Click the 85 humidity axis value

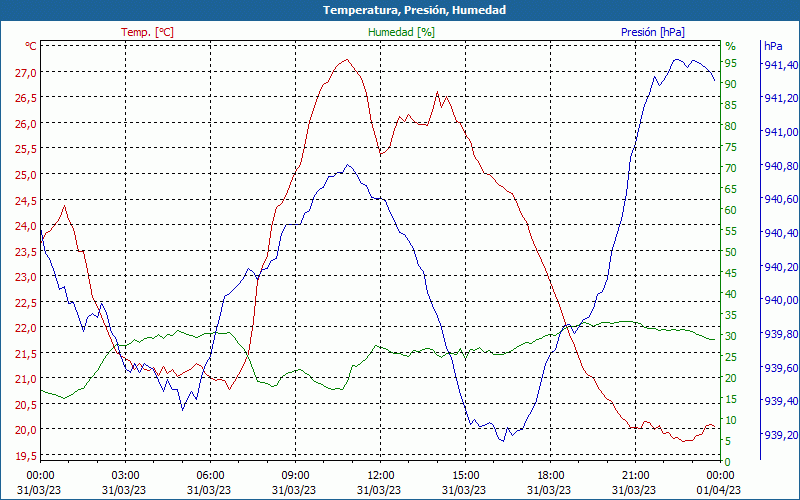[731, 105]
